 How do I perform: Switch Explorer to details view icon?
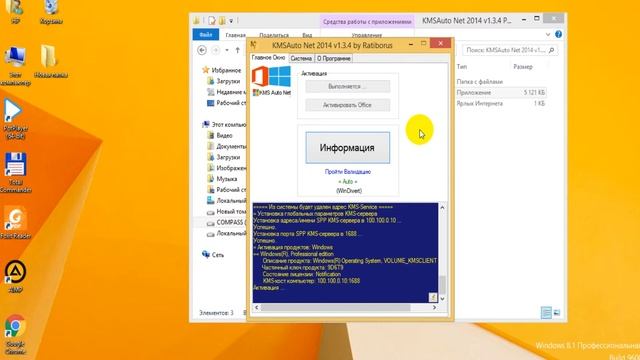546,313
